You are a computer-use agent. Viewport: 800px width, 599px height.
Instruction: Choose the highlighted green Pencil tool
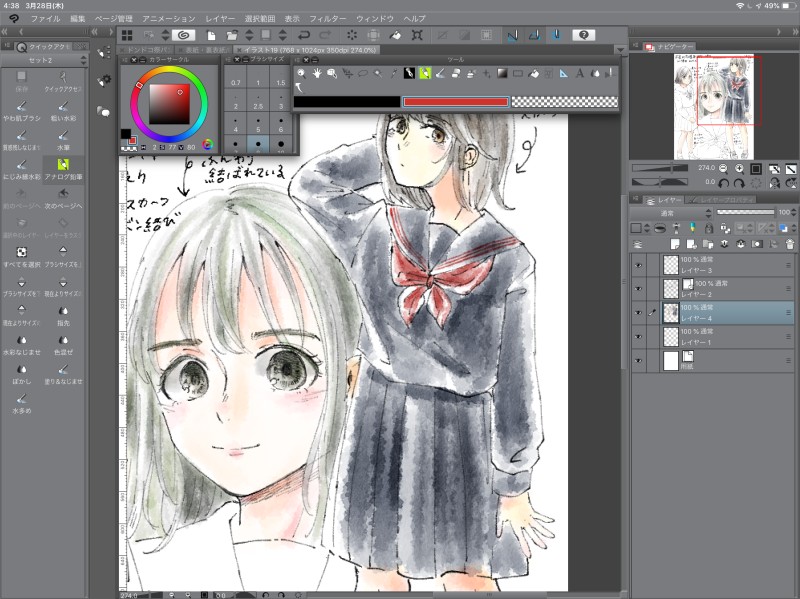[425, 73]
